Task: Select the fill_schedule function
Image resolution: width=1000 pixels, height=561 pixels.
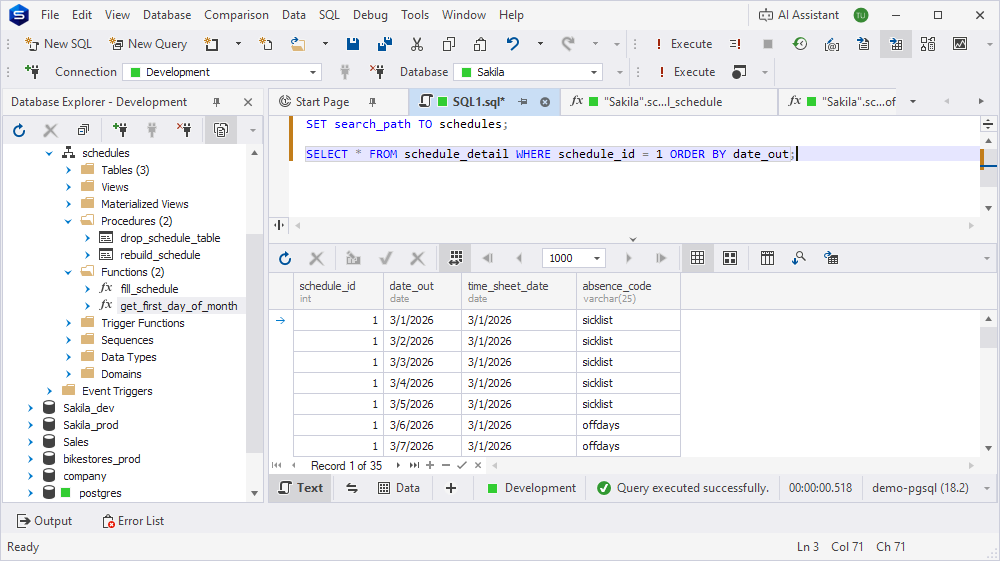Action: [x=149, y=289]
